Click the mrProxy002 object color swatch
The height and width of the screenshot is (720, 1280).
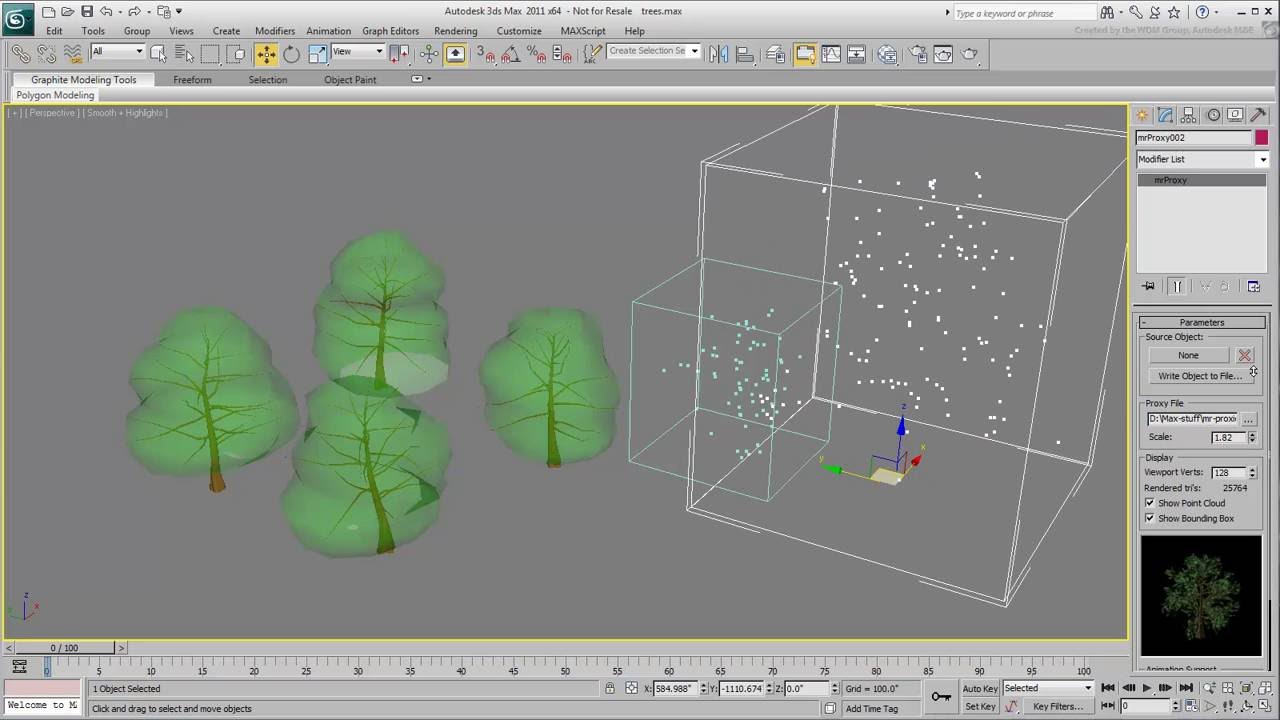[x=1262, y=138]
